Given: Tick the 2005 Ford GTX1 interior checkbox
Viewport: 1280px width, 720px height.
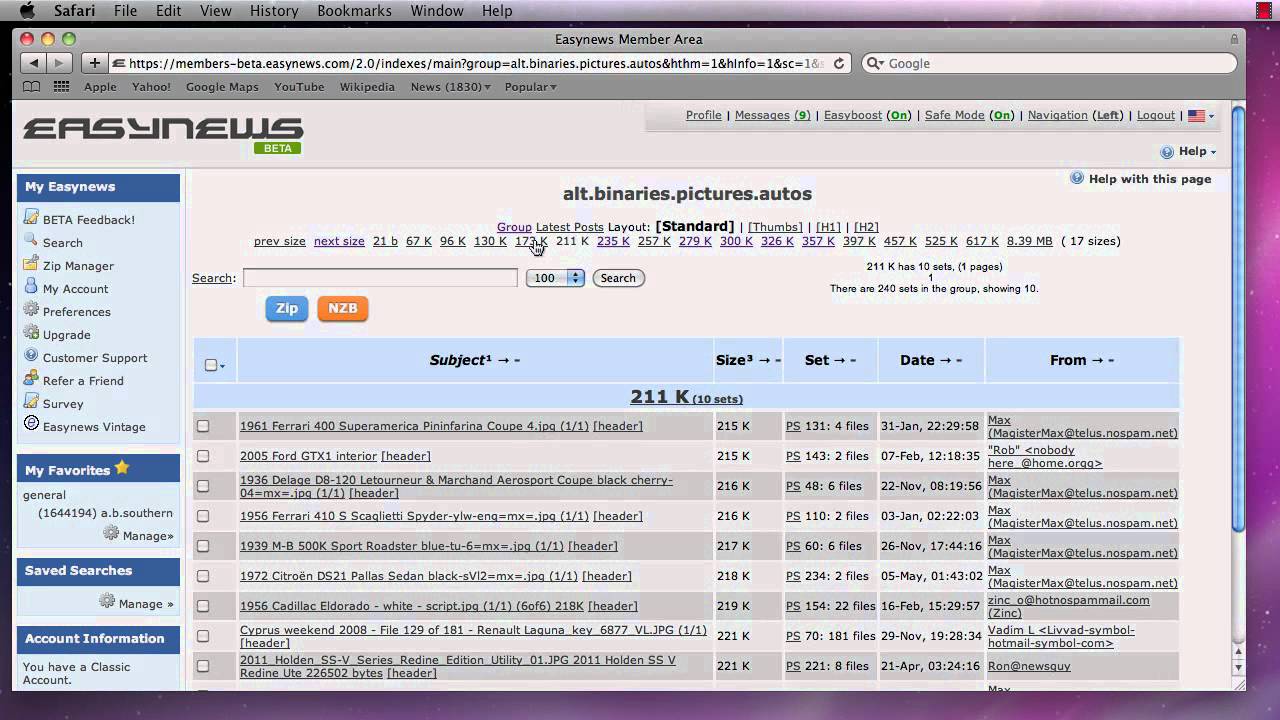Looking at the screenshot, I should [203, 456].
